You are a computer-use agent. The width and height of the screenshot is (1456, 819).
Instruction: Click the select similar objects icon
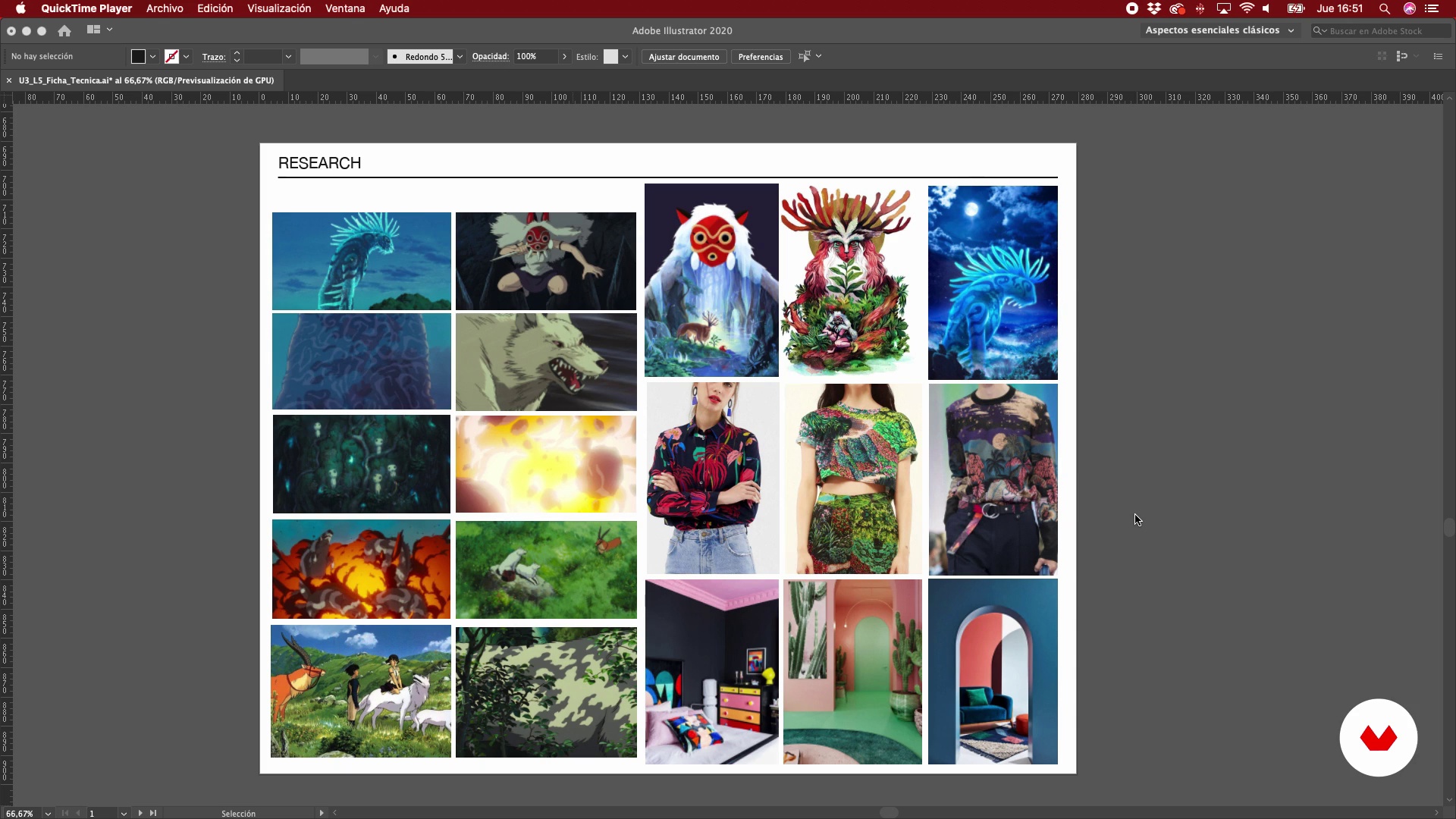point(1402,56)
